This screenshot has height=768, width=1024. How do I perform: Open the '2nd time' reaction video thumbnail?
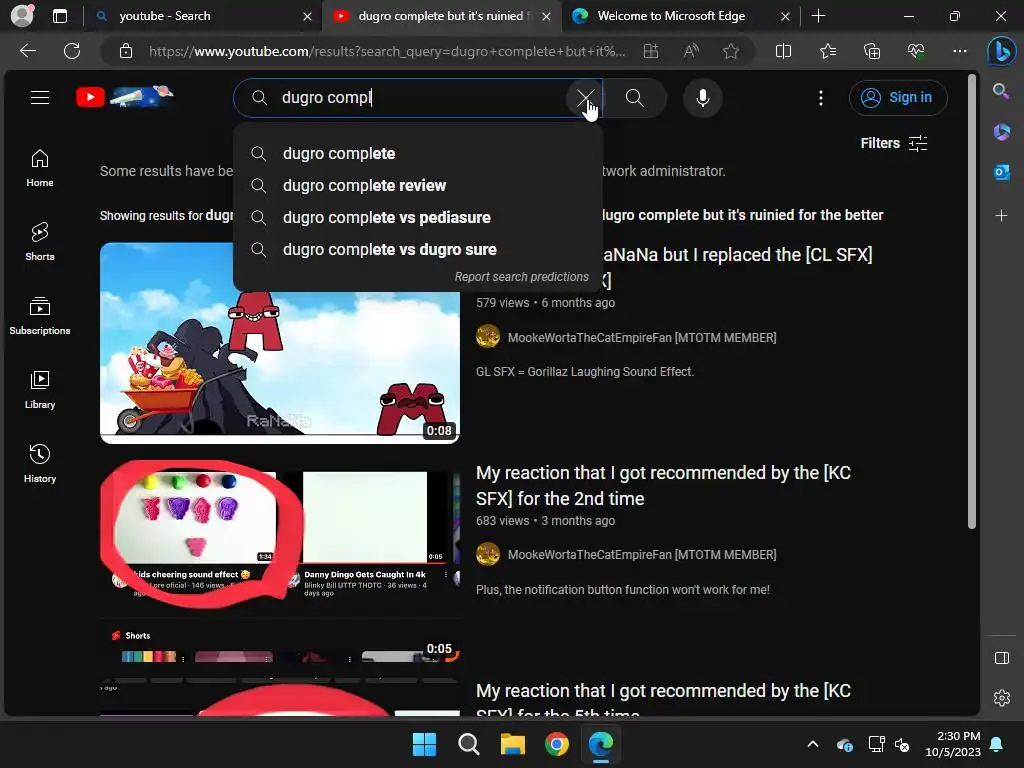click(280, 562)
